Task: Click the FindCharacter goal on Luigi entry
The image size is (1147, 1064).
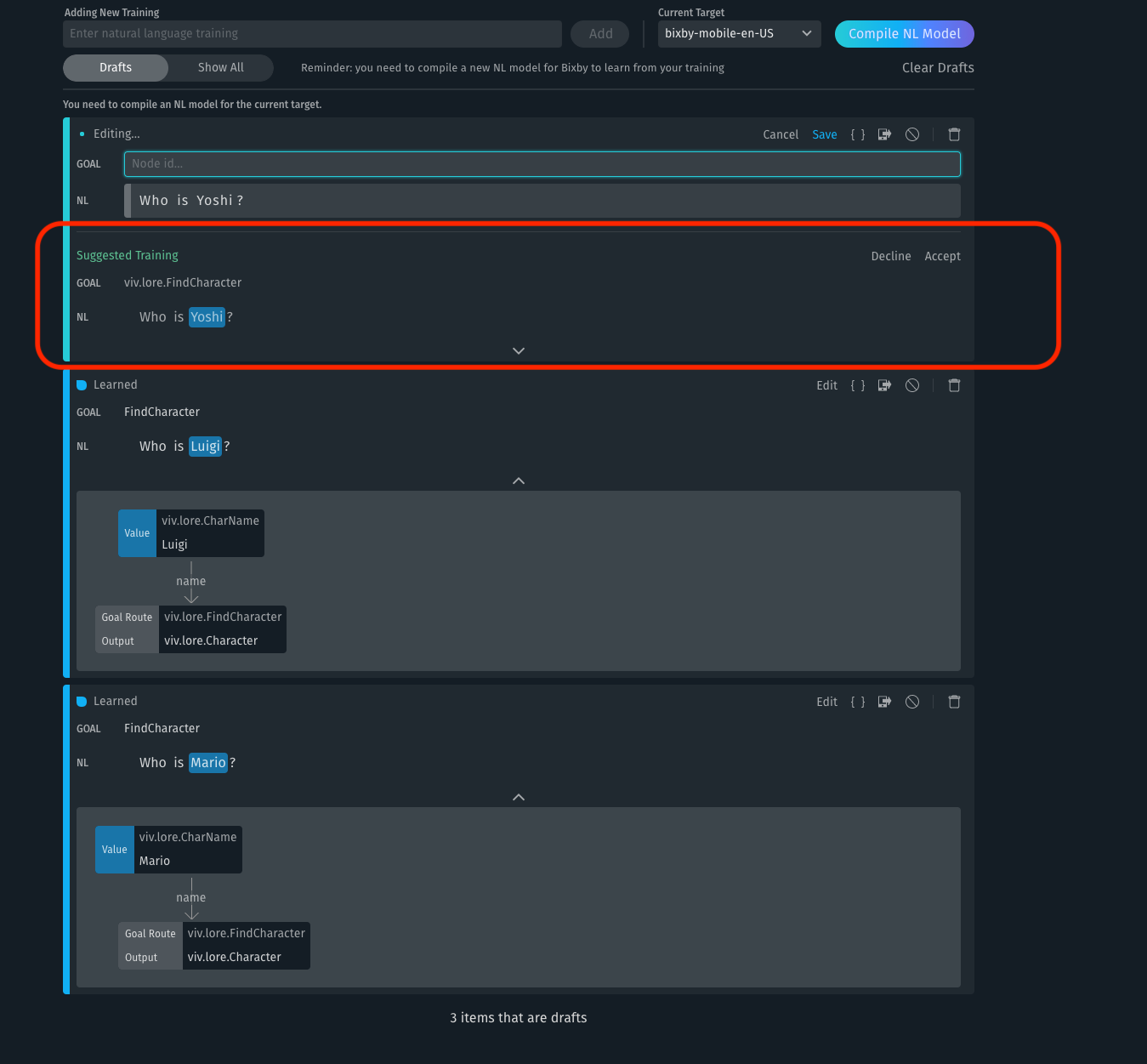Action: [162, 413]
